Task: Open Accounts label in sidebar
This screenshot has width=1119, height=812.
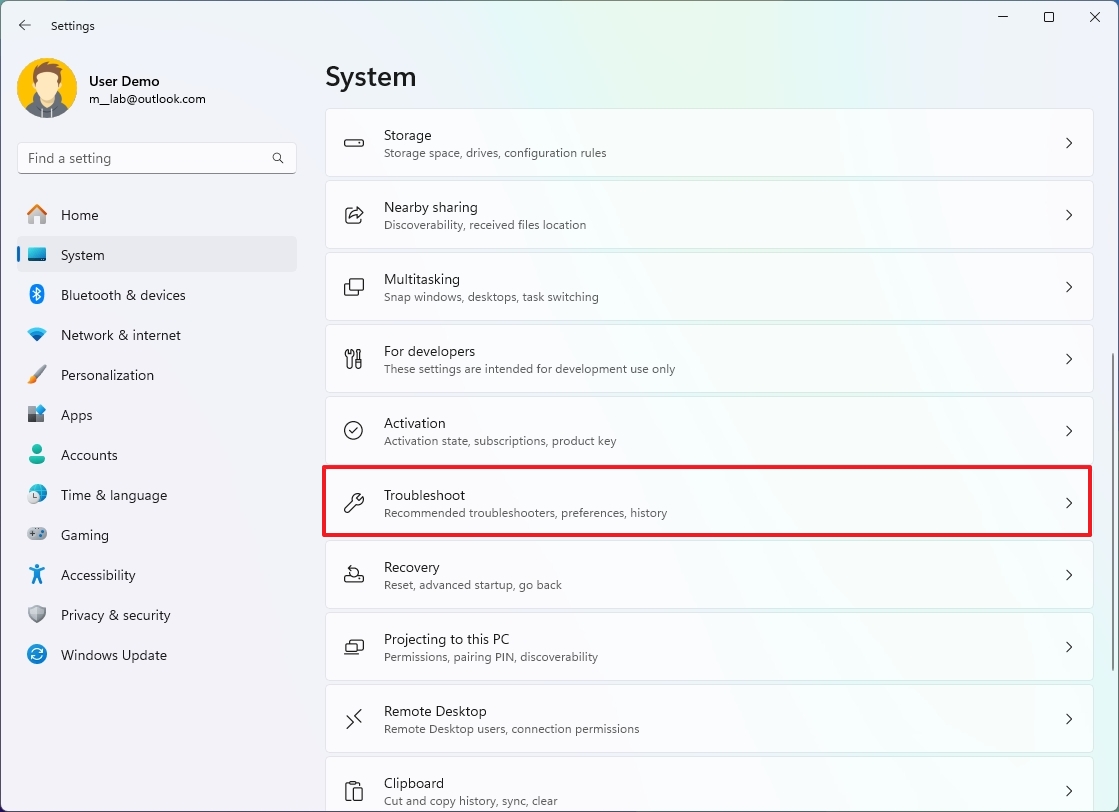Action: tap(89, 455)
